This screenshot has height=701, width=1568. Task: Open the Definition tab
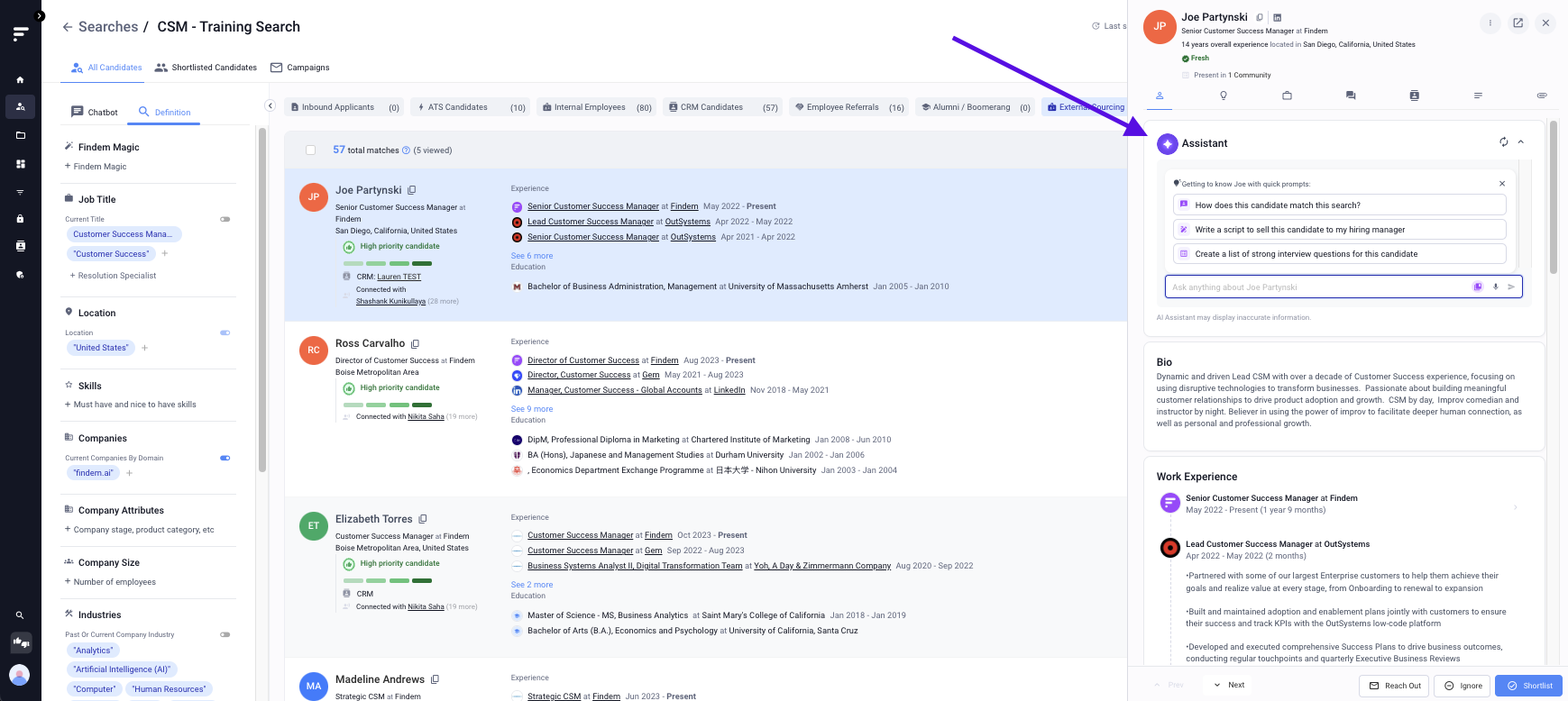(x=164, y=113)
